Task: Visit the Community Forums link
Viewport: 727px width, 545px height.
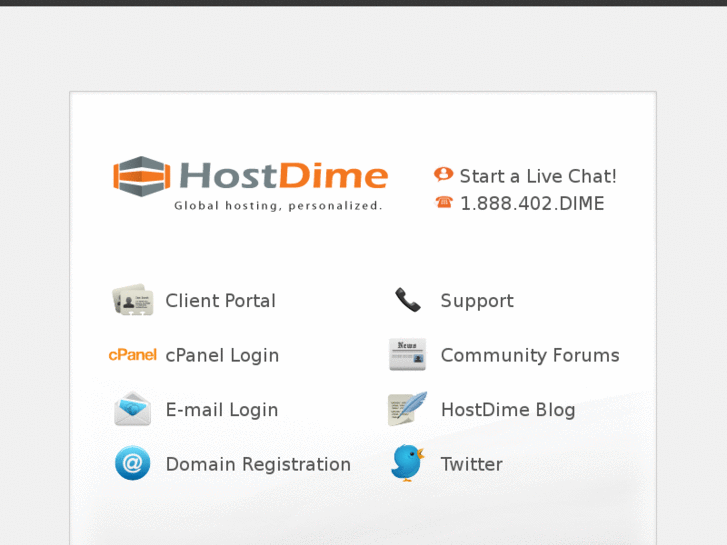Action: click(530, 355)
